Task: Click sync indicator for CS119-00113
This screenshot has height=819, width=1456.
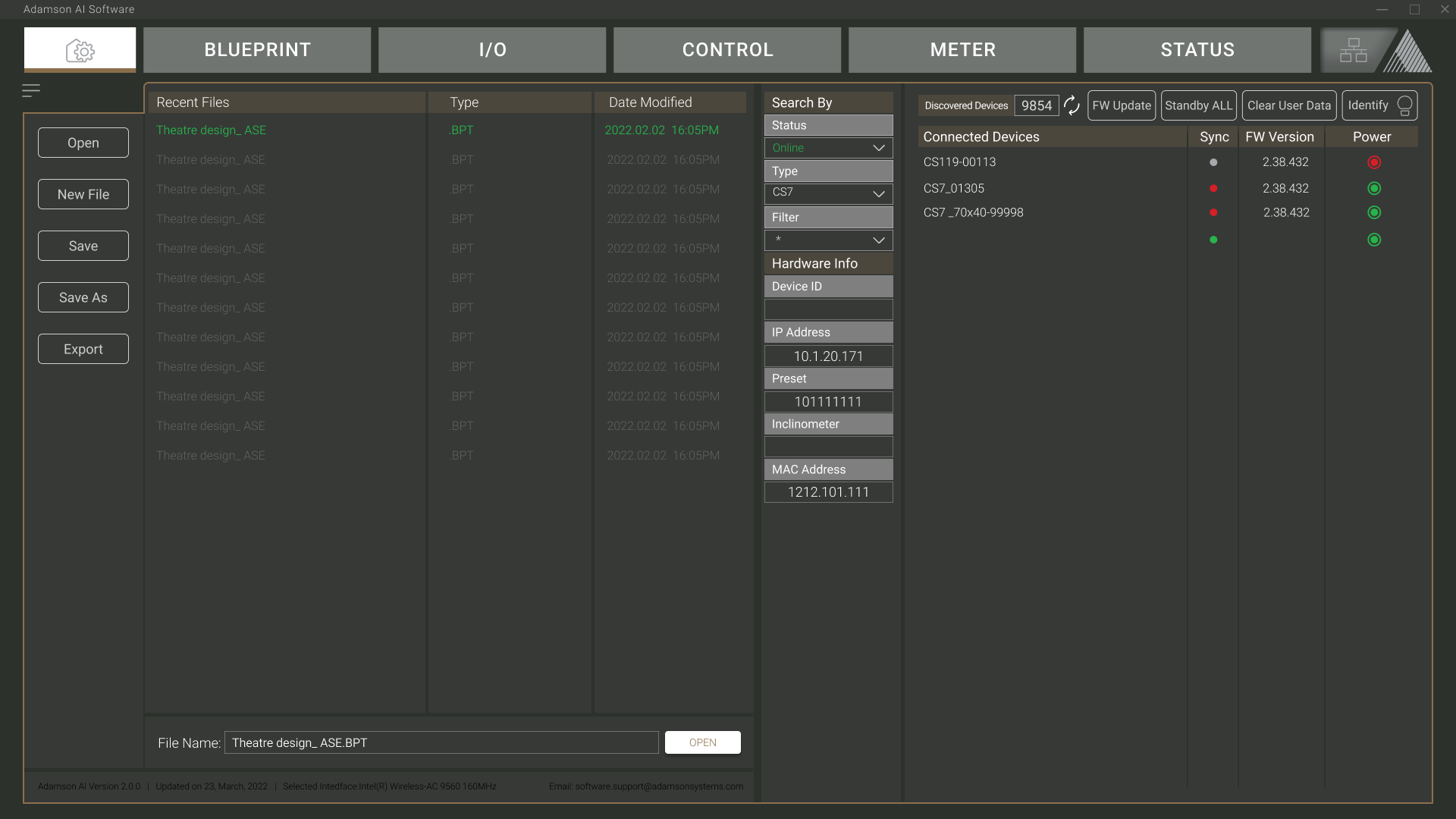Action: click(x=1213, y=162)
